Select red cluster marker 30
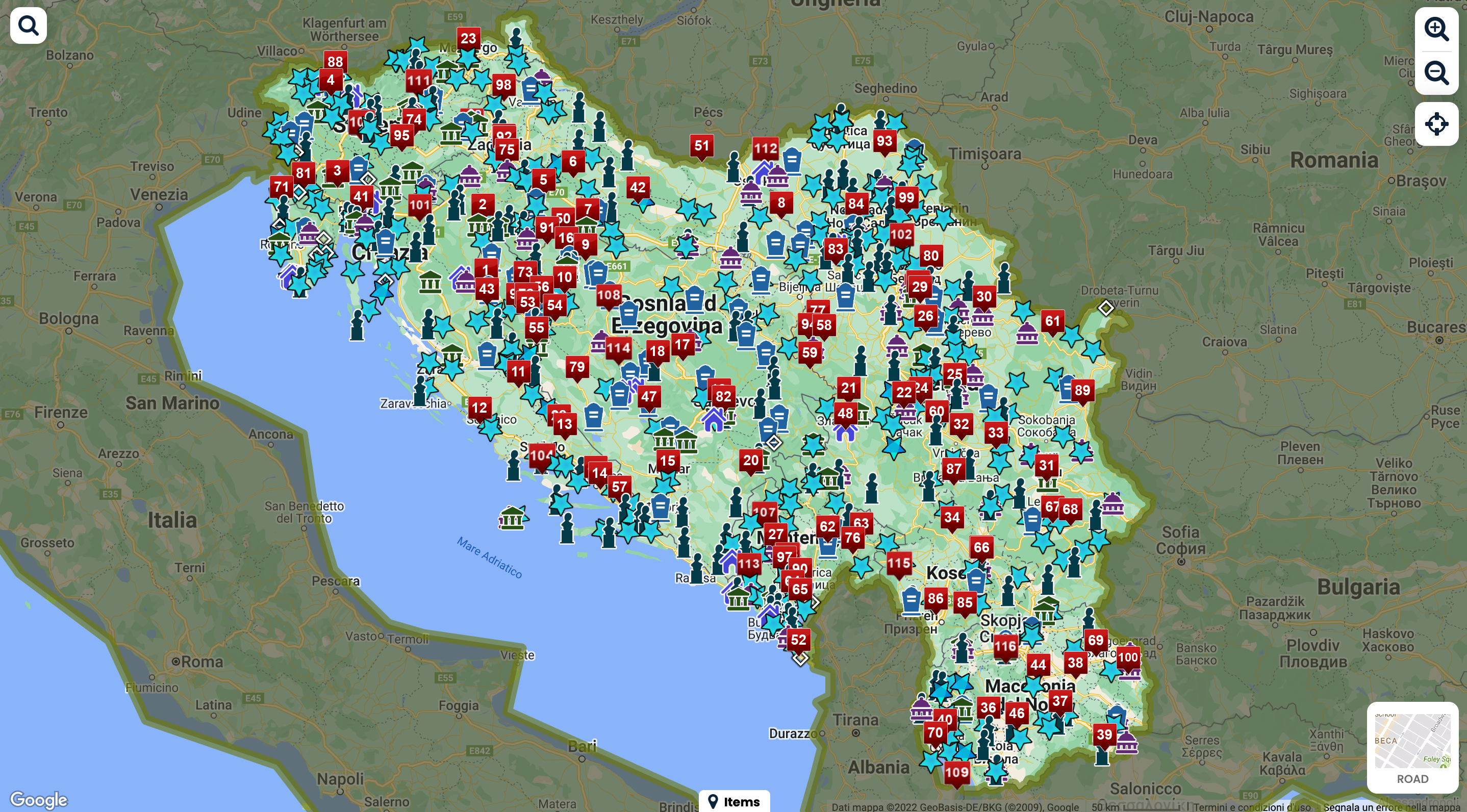1467x812 pixels. [984, 297]
